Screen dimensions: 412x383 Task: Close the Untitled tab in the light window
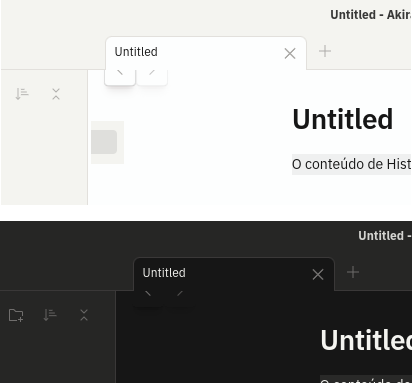[290, 53]
